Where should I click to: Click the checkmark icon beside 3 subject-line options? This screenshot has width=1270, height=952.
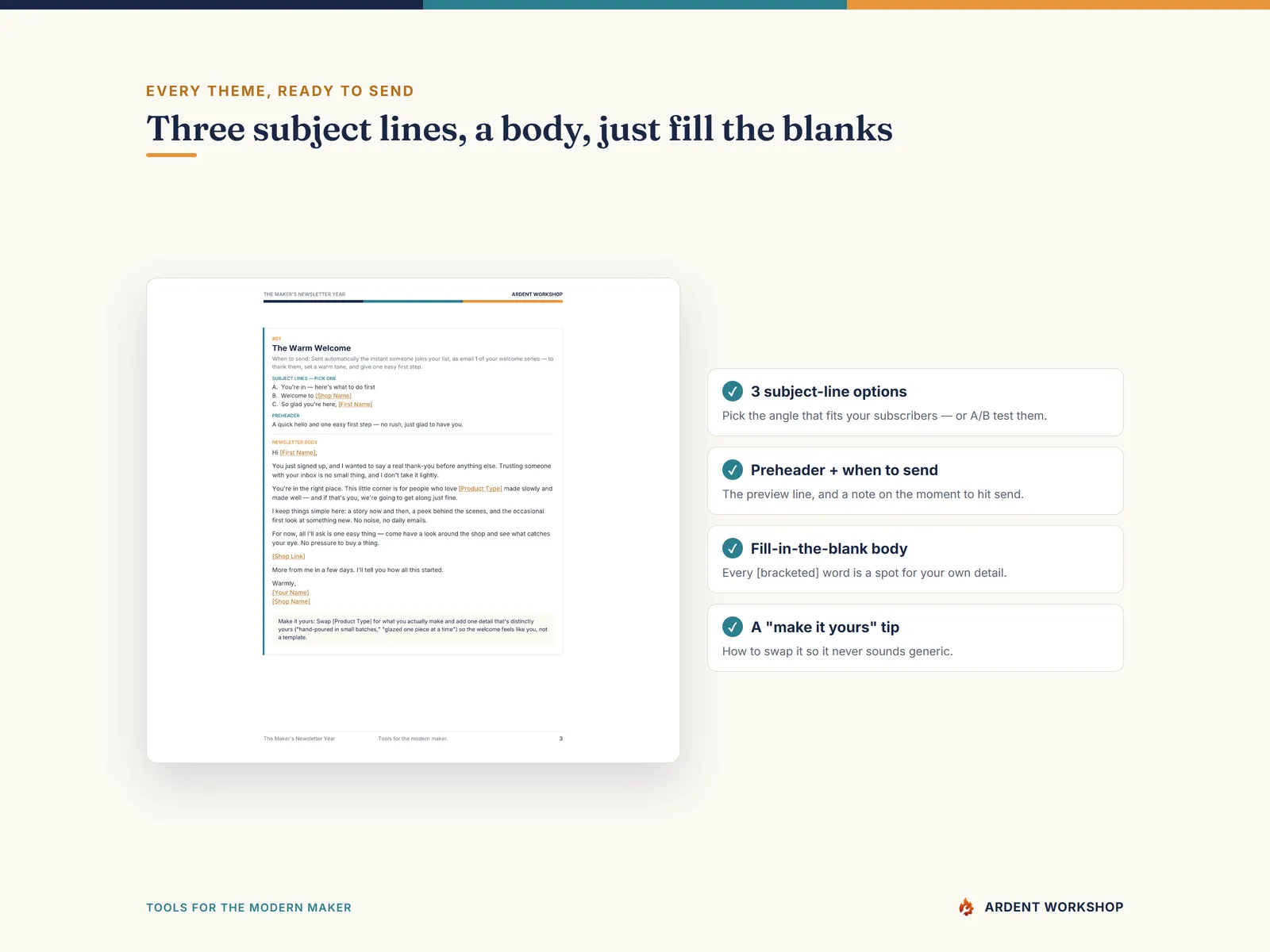point(733,391)
